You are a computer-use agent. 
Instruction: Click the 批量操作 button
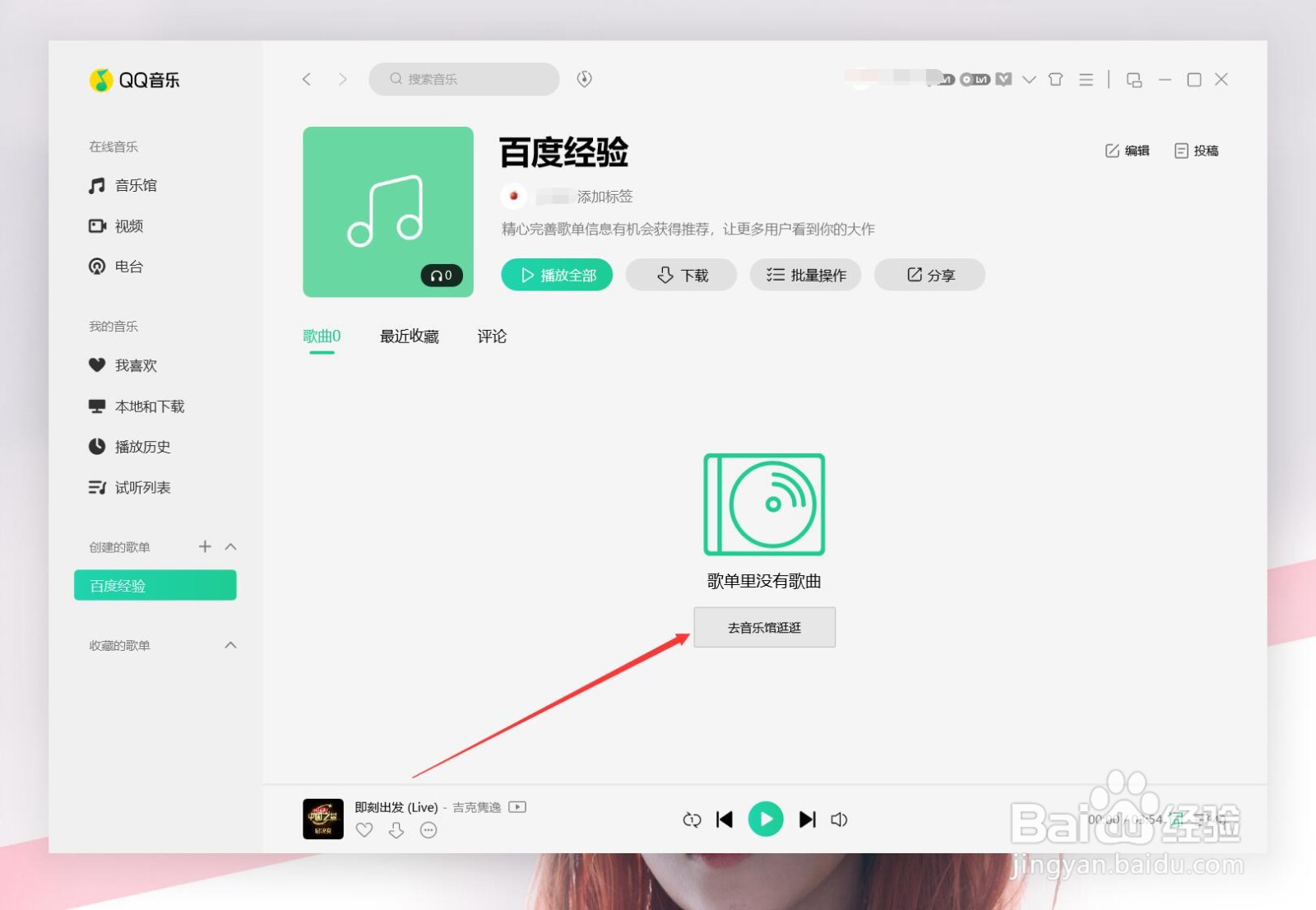[806, 275]
